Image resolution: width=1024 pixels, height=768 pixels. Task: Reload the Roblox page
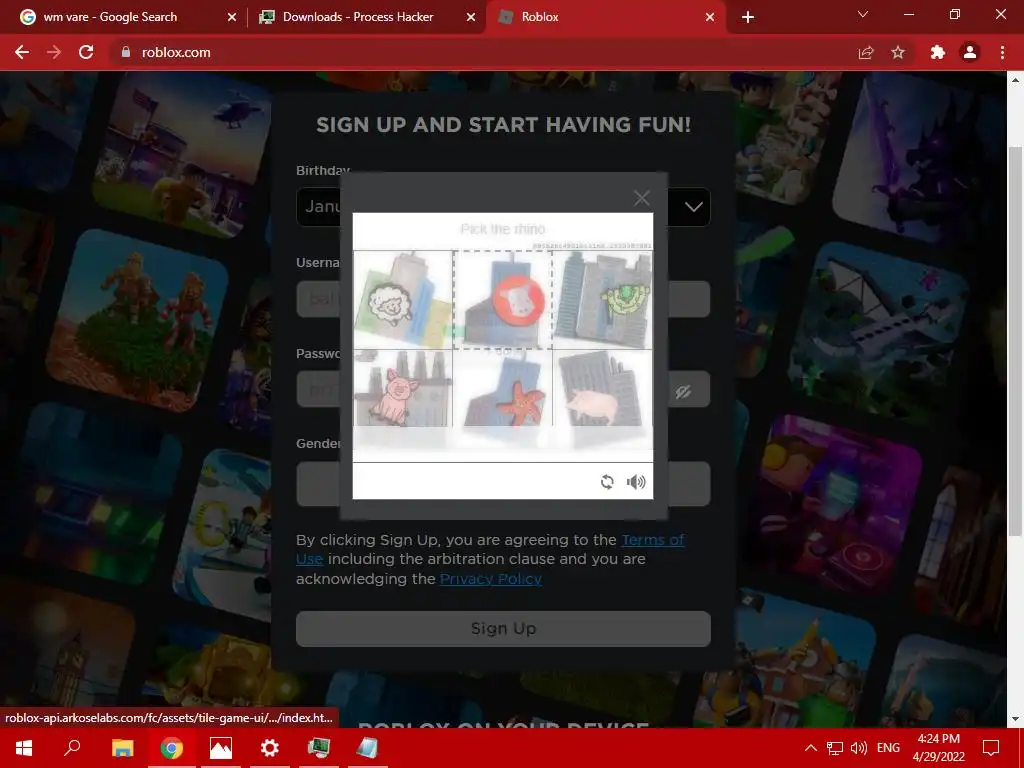click(86, 52)
